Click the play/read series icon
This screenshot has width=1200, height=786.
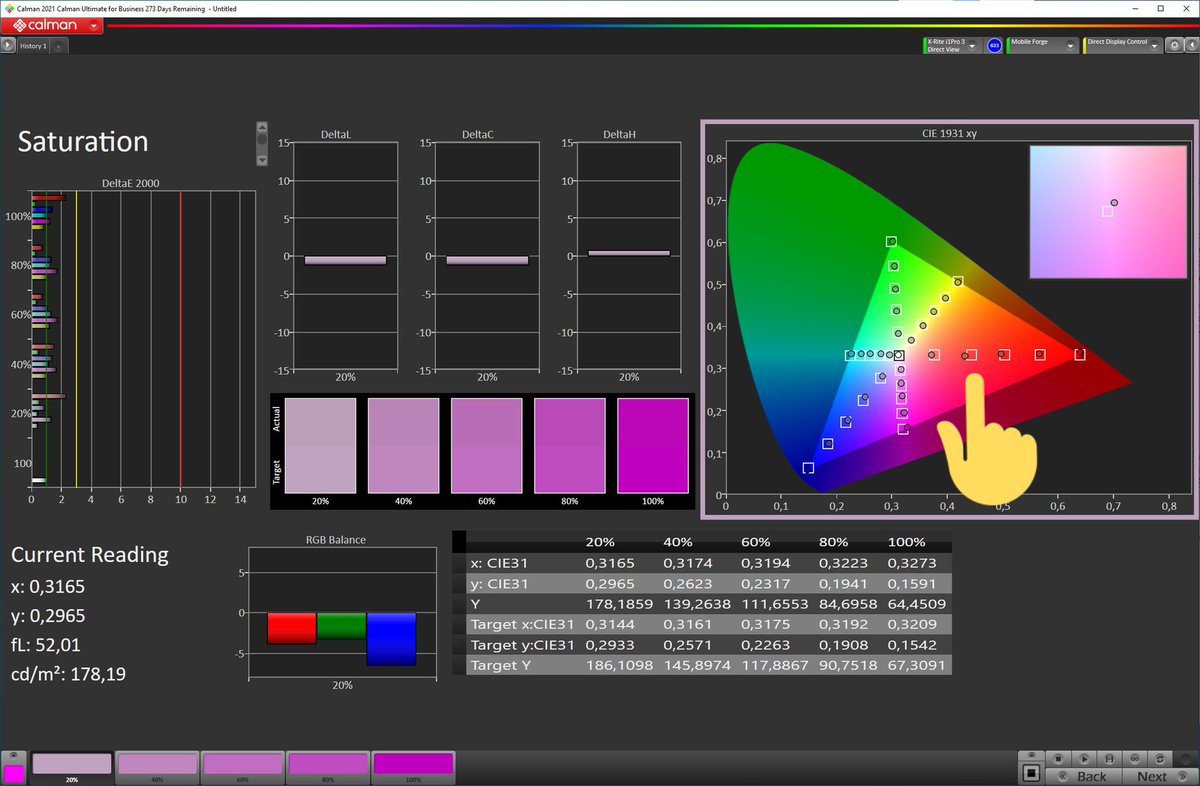[1084, 759]
